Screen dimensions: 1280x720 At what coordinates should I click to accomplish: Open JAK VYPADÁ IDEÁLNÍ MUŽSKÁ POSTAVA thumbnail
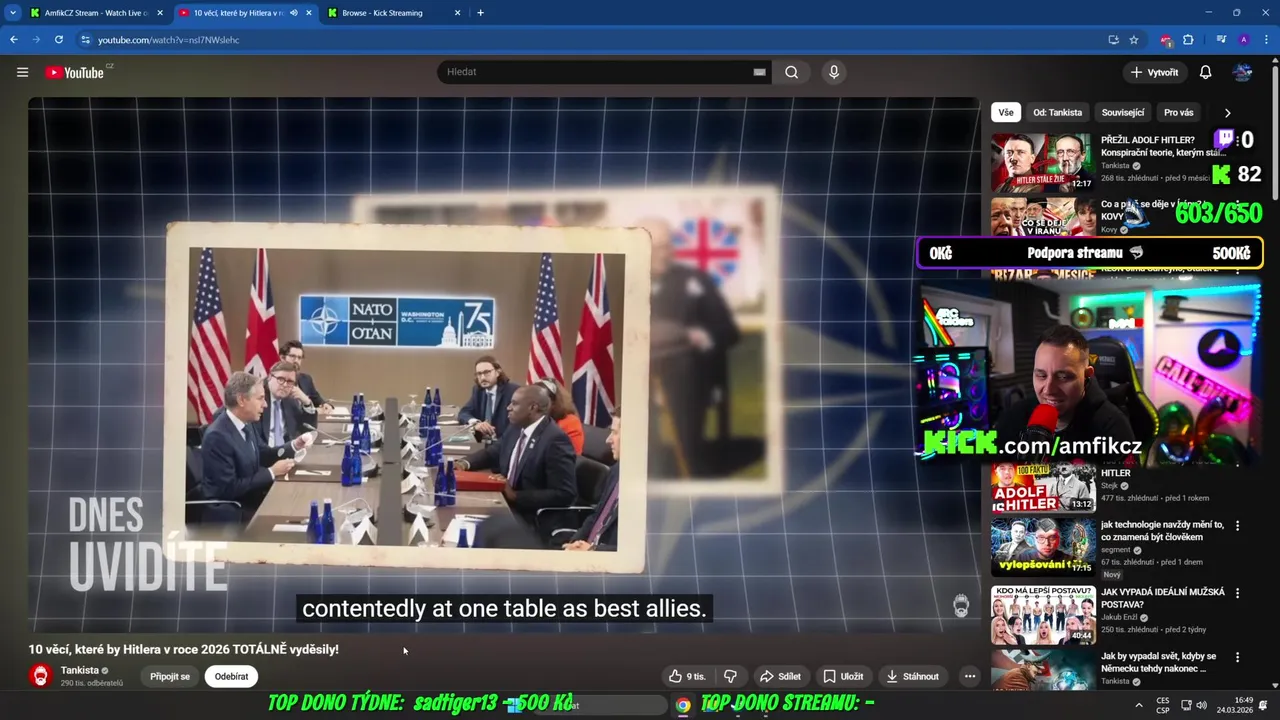[1042, 615]
